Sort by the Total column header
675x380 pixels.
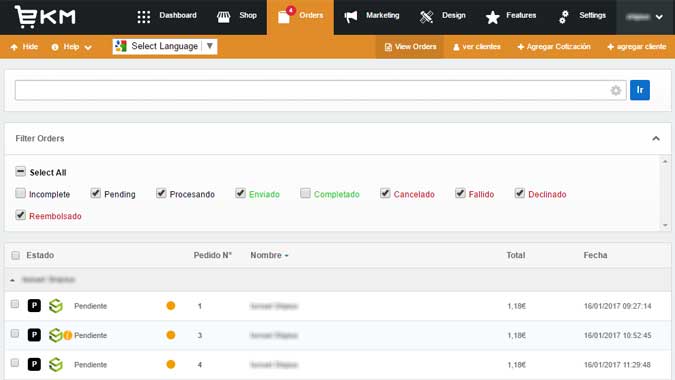(515, 255)
